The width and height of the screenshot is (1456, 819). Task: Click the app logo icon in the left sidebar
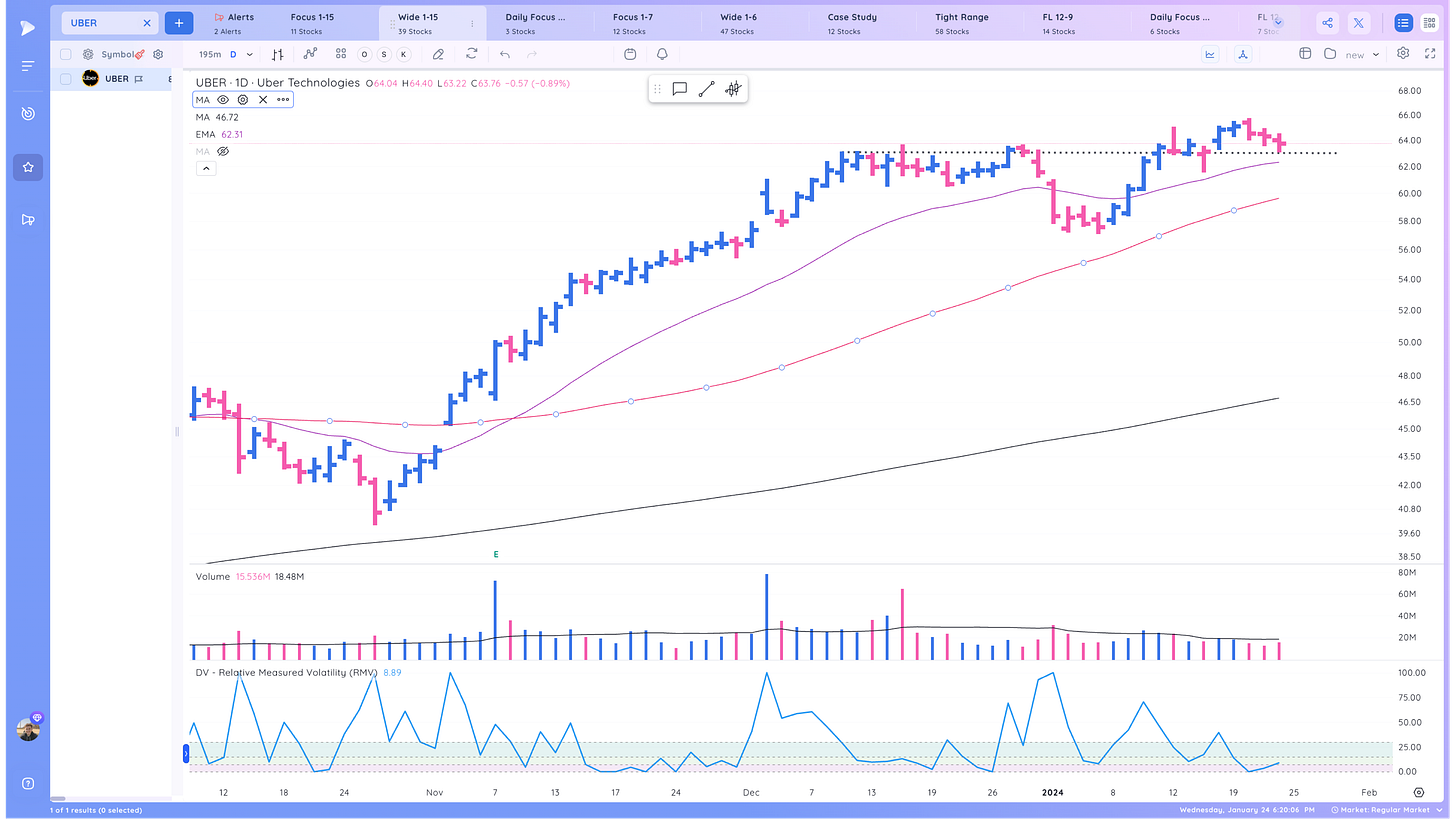coord(27,27)
